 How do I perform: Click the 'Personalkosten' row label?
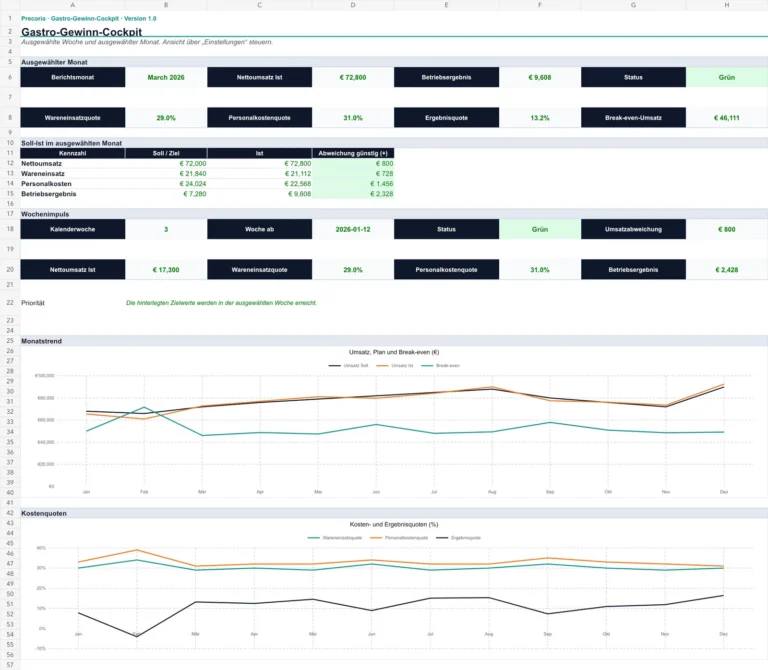[72, 184]
